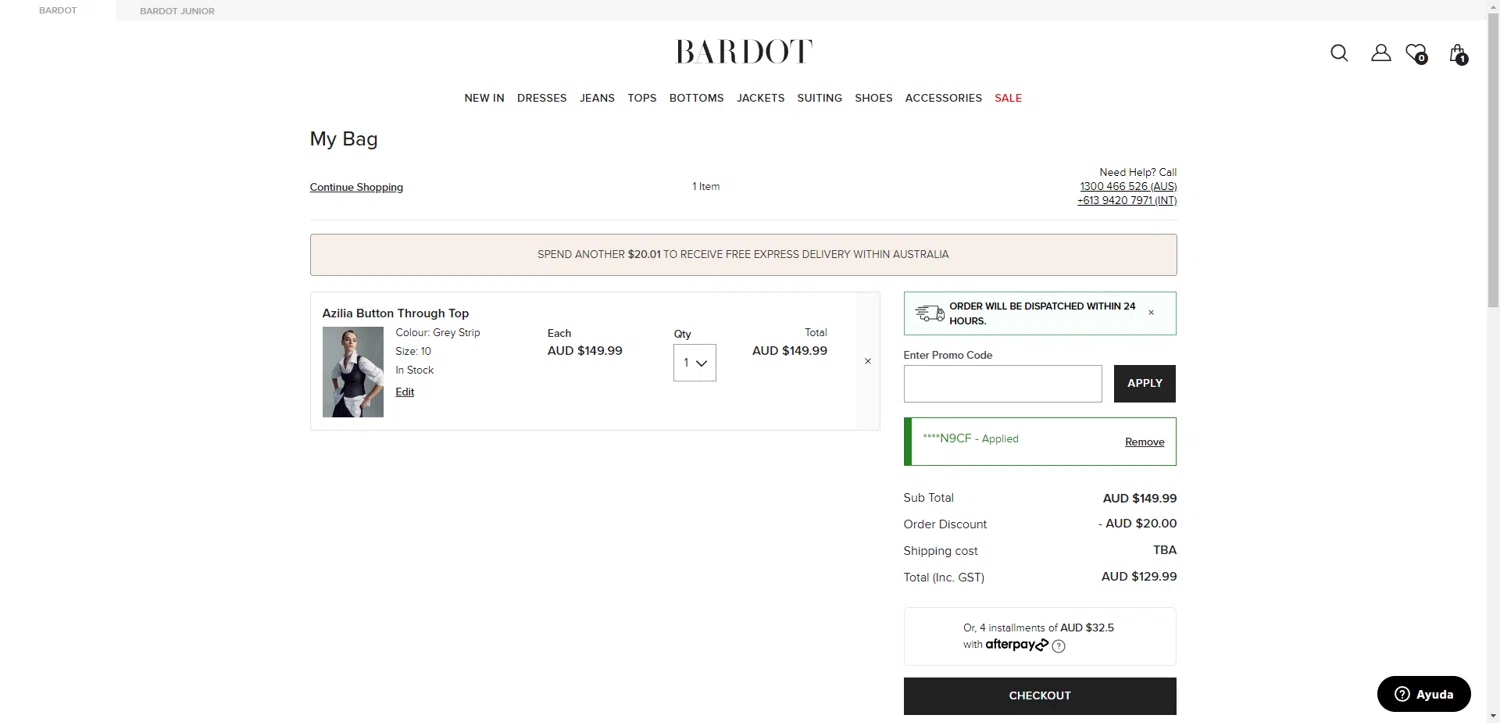Click Edit under the Azilia top
Viewport: 1500px width, 723px height.
point(404,392)
